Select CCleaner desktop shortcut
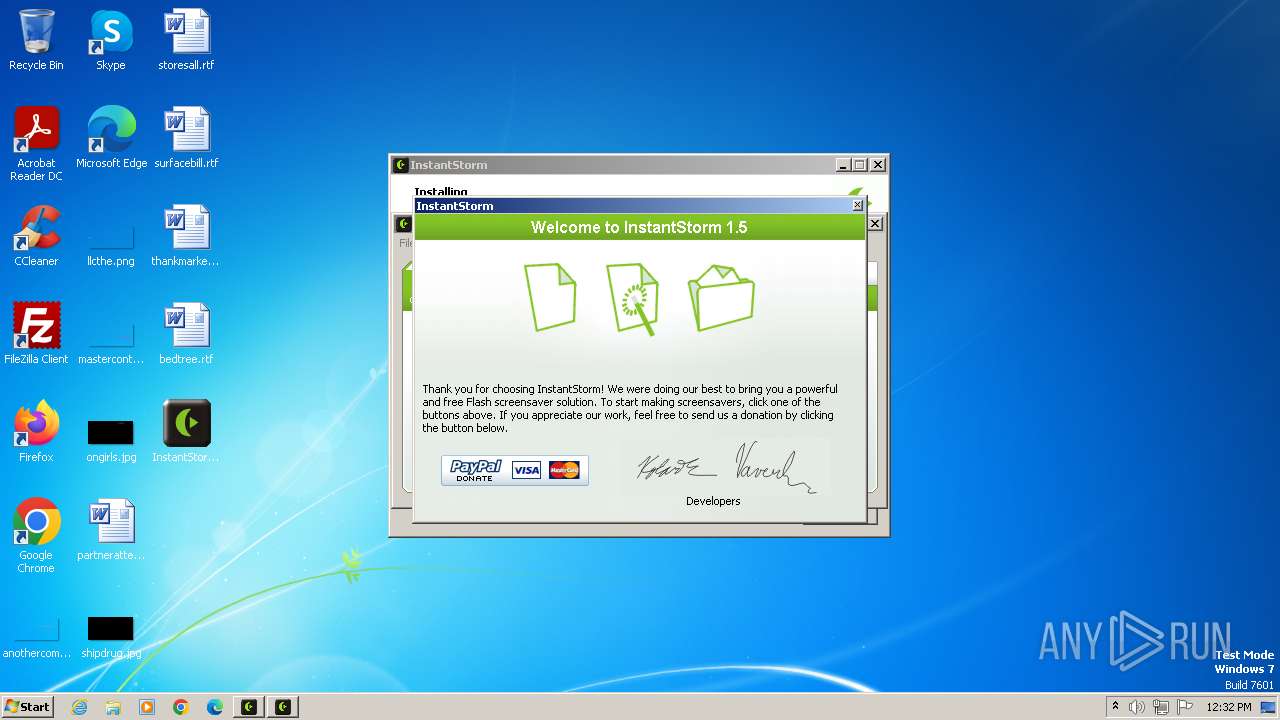The image size is (1280, 720). [36, 236]
